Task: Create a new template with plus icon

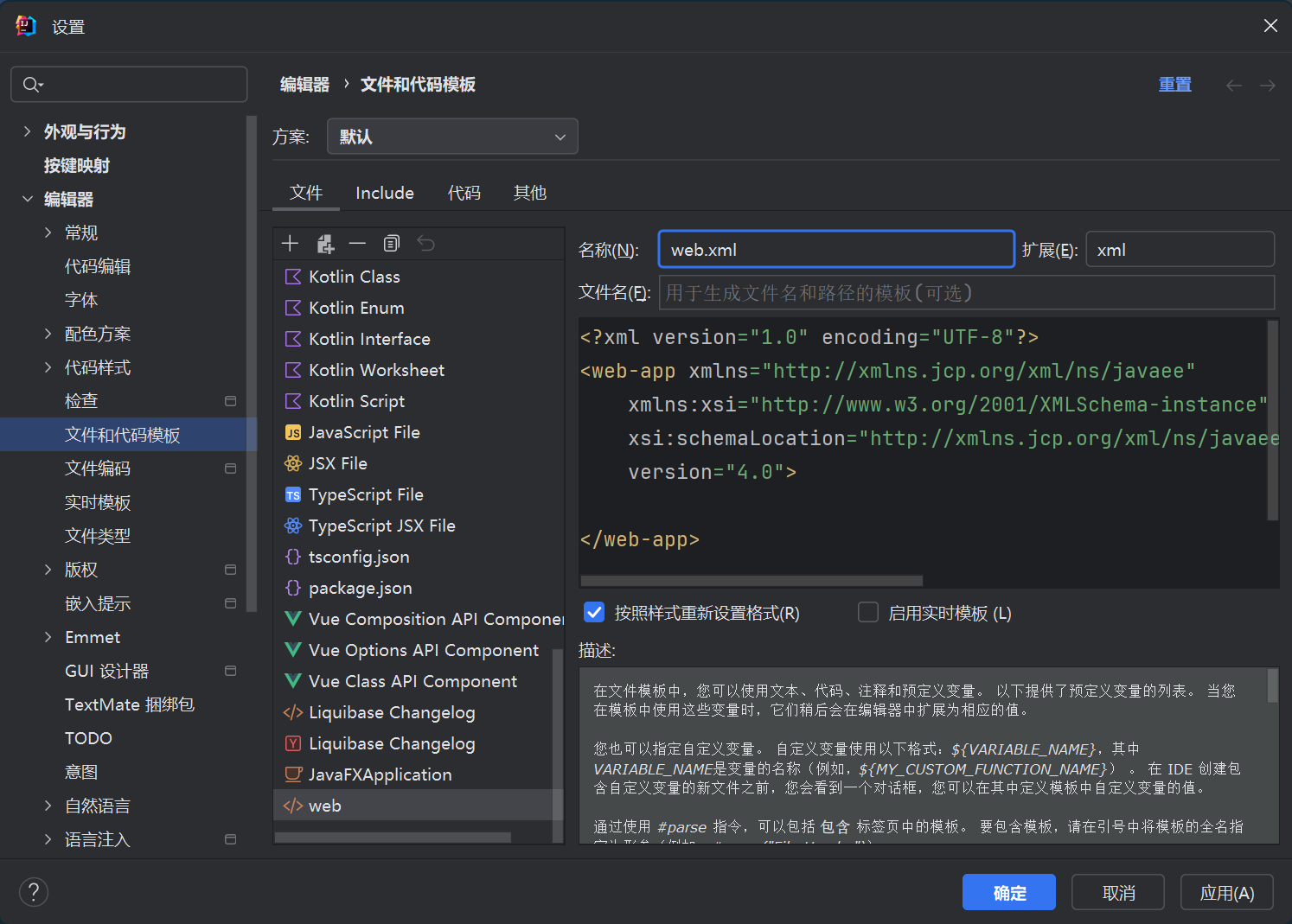Action: click(290, 244)
